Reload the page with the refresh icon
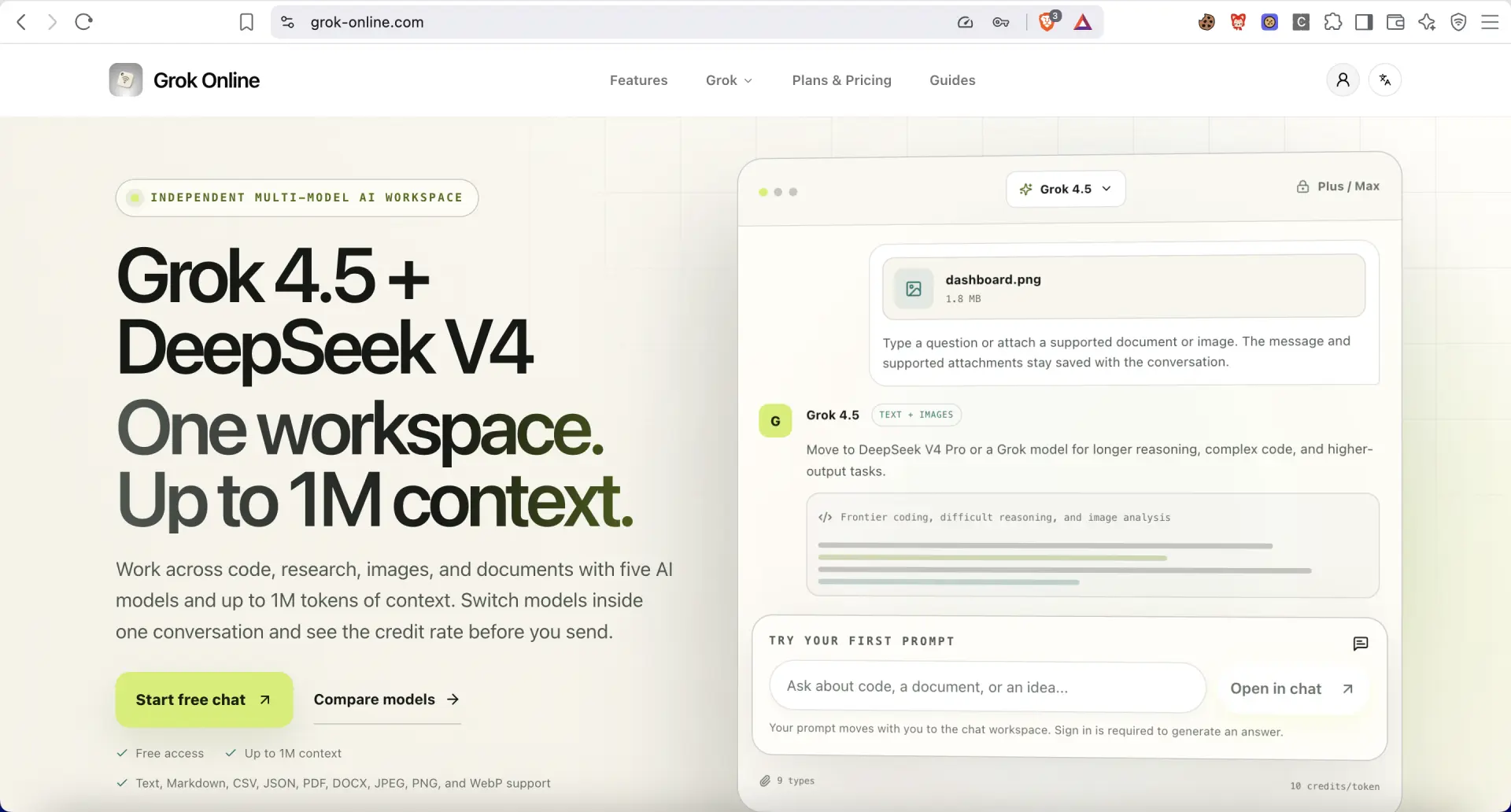 [84, 22]
